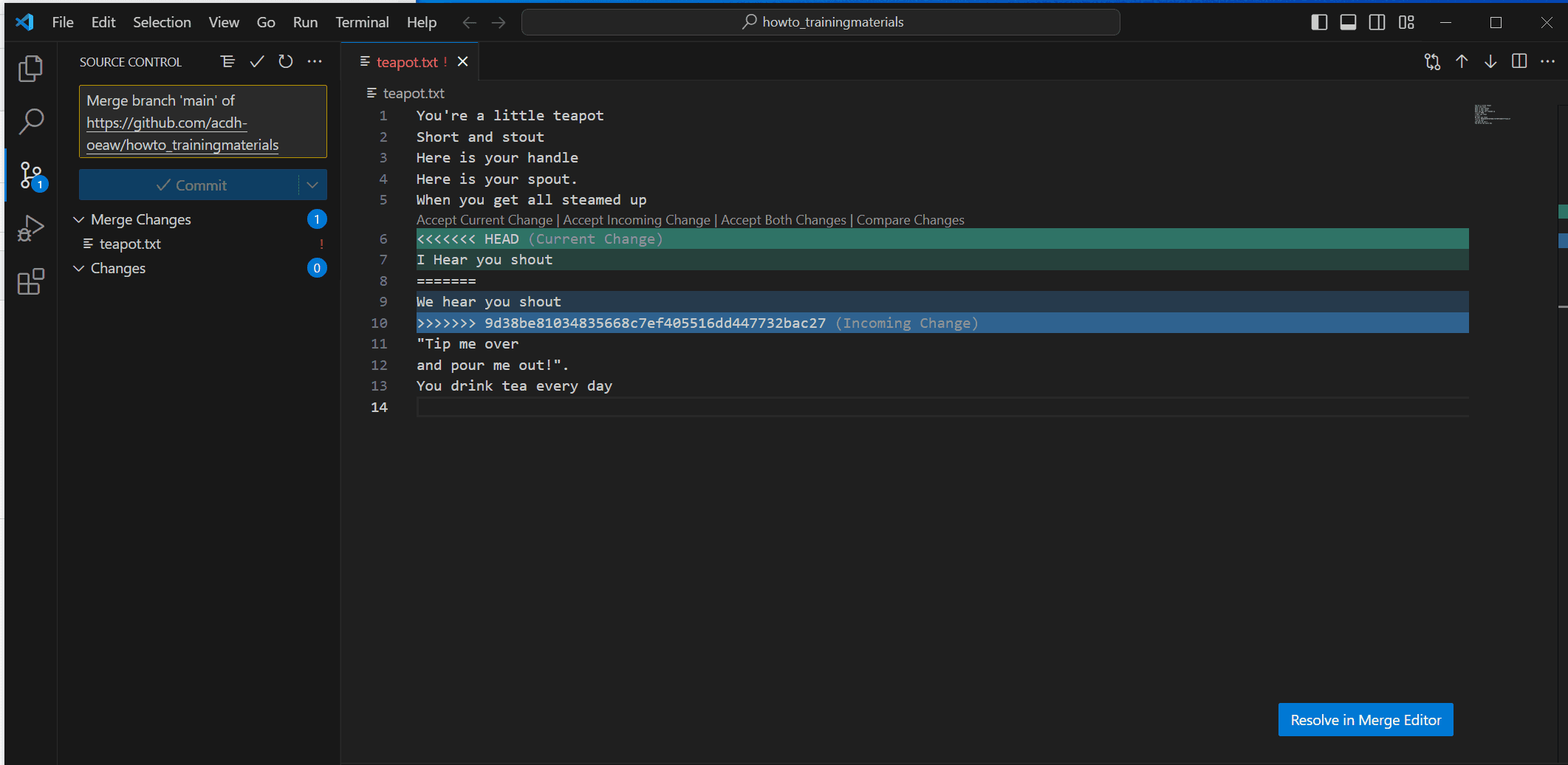Toggle the Secondary Side Bar layout
Screen dimensions: 1568x765
[1377, 22]
